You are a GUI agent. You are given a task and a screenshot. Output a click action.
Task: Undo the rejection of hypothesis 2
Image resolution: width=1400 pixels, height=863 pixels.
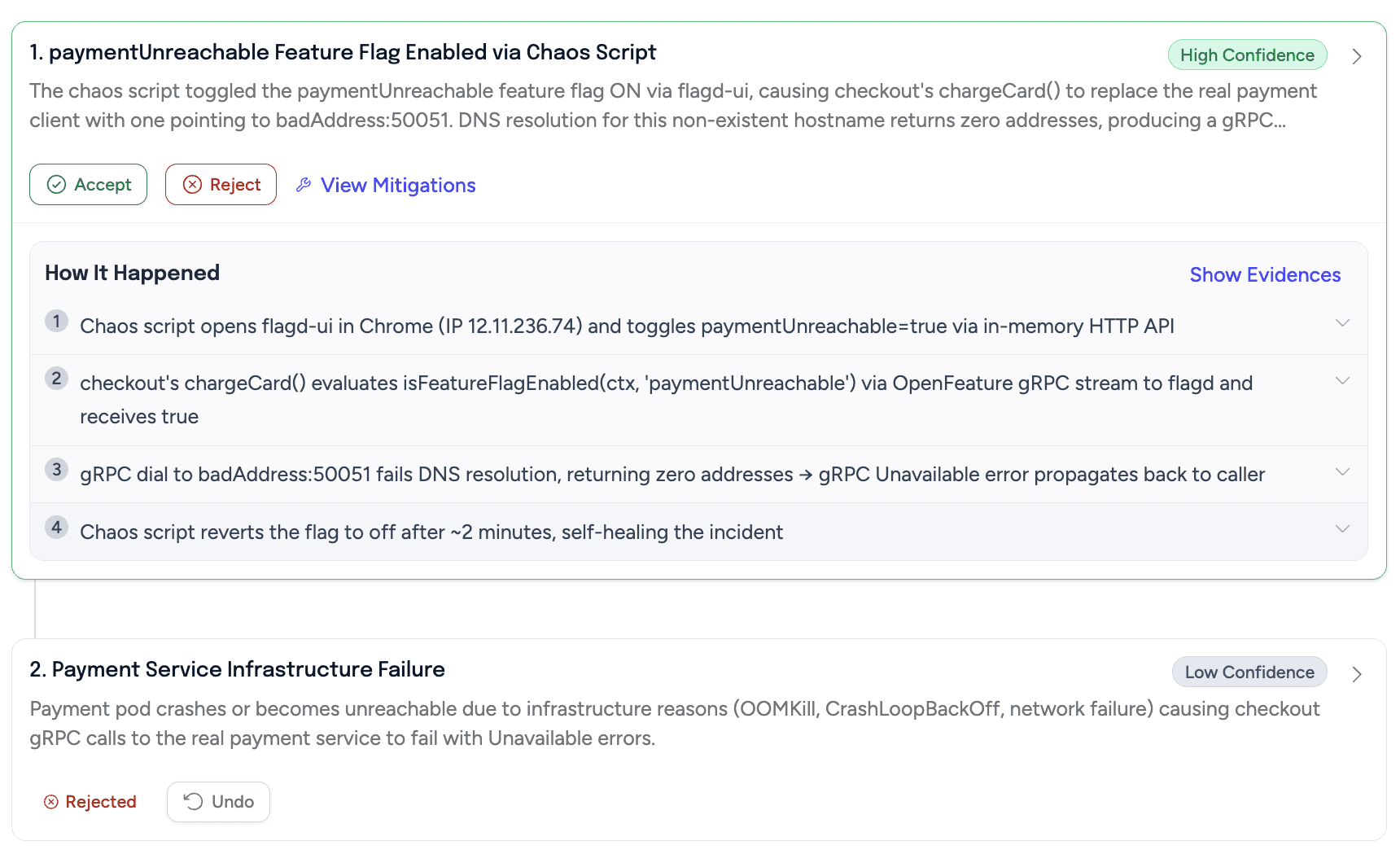tap(218, 802)
